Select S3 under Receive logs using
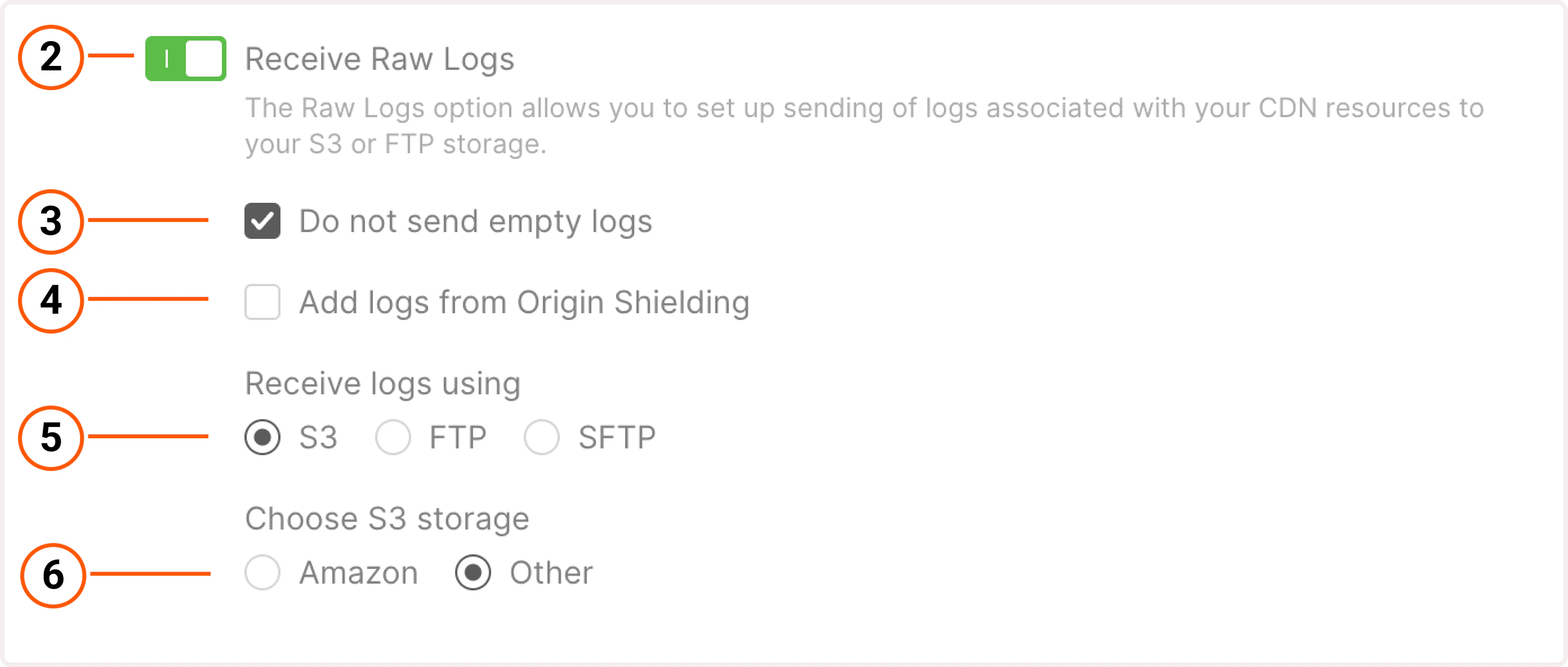 pos(262,437)
